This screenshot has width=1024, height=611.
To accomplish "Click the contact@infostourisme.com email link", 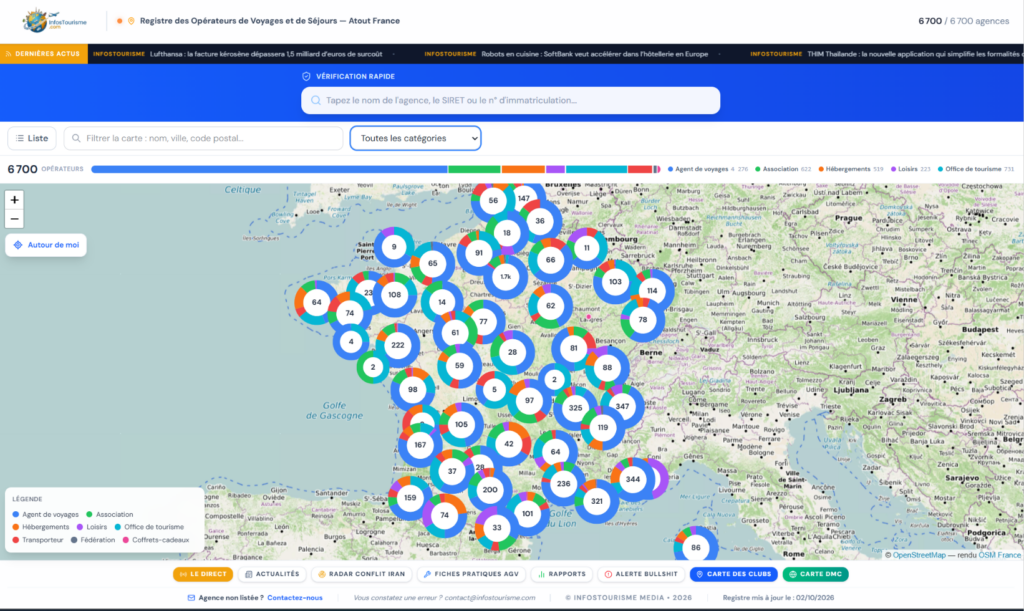I will [x=490, y=597].
